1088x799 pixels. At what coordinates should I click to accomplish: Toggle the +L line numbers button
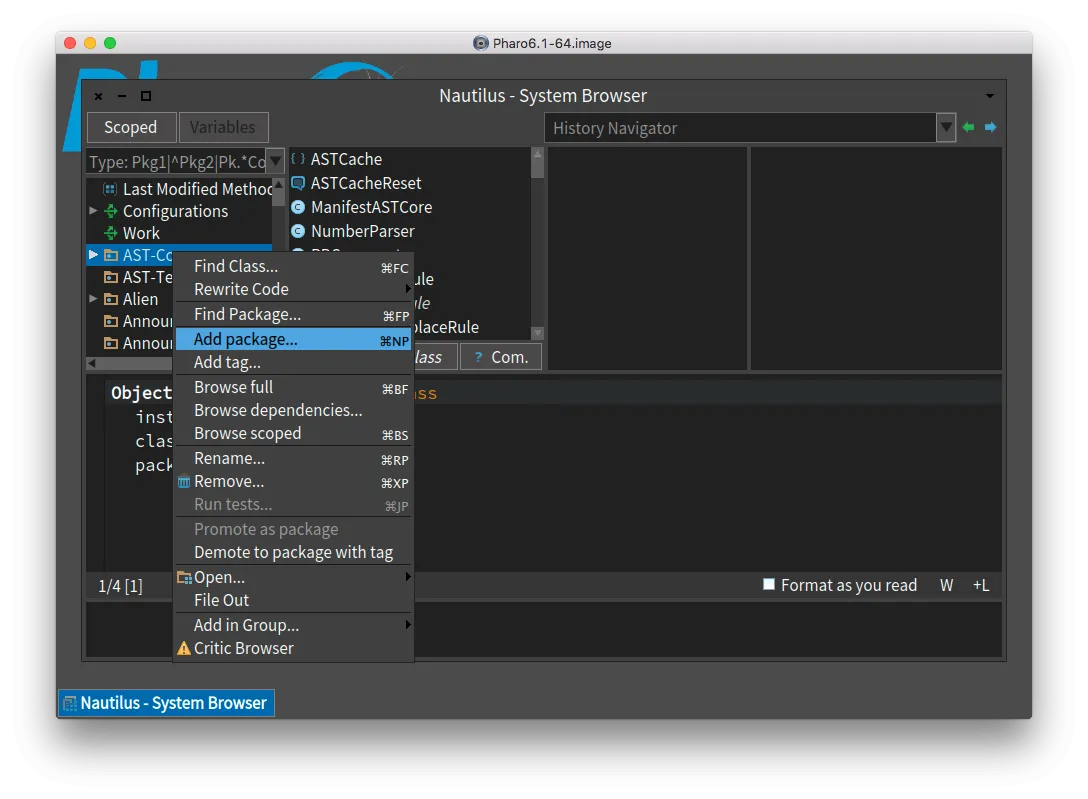click(x=980, y=585)
